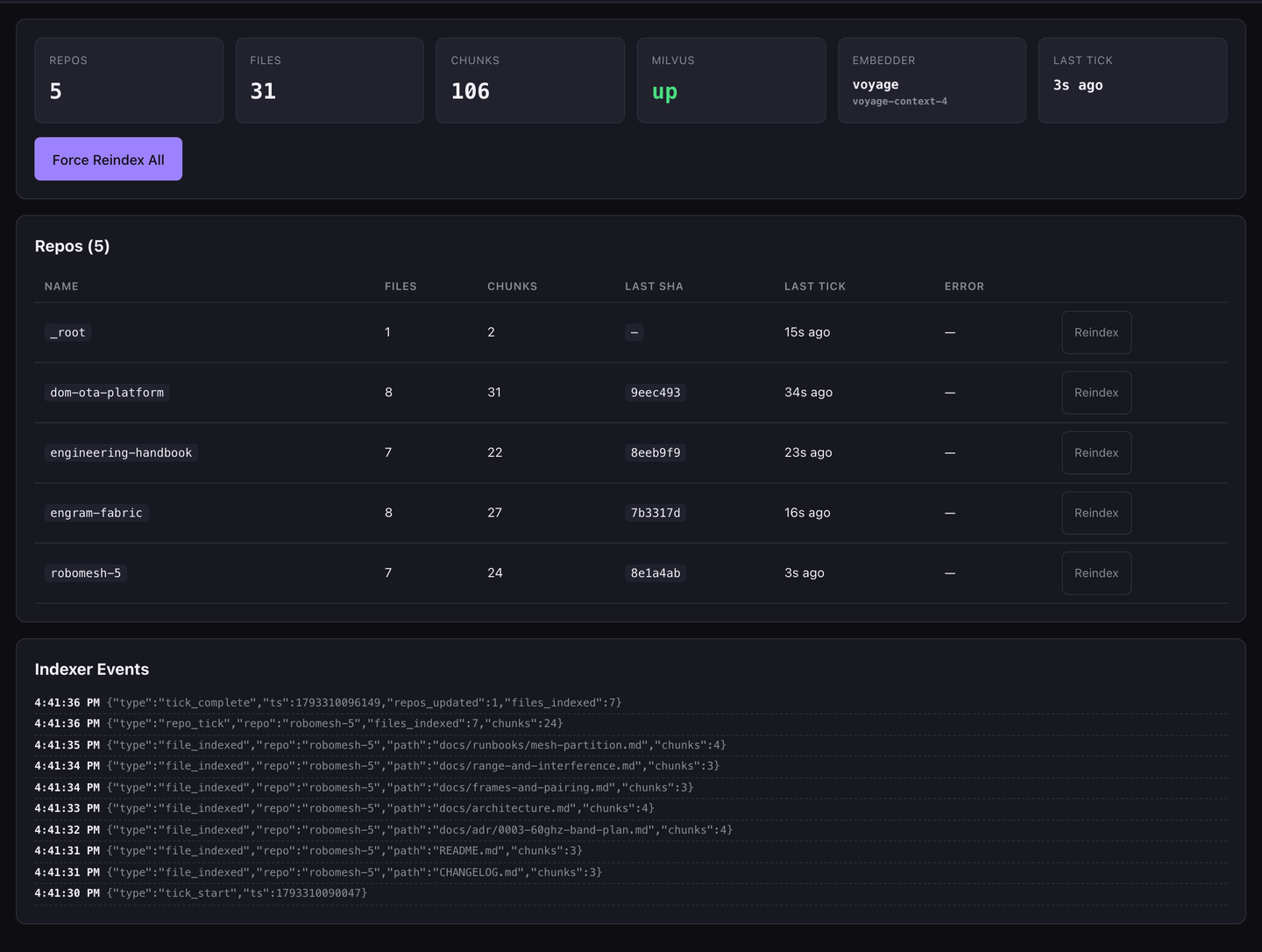Click the Chunks stat value 106
The image size is (1262, 952).
click(x=471, y=91)
